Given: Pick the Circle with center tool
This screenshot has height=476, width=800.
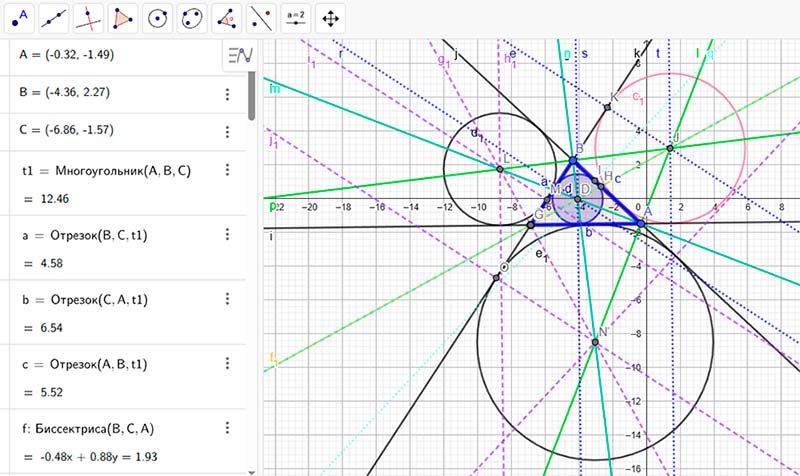Looking at the screenshot, I should pos(157,17).
